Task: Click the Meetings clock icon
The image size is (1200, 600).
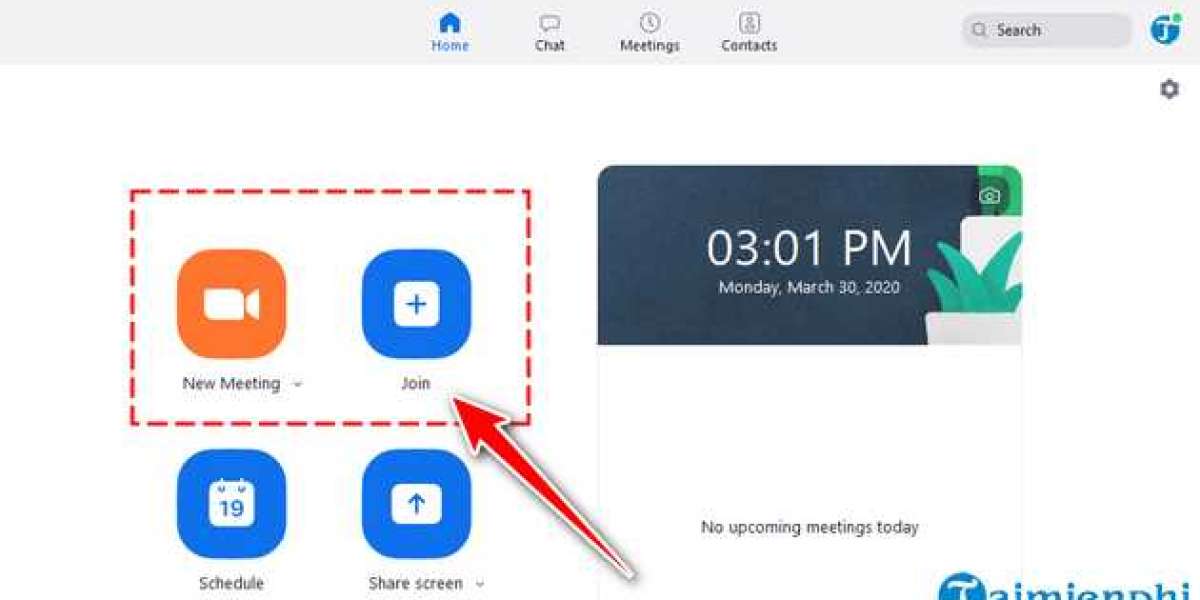Action: pos(650,22)
